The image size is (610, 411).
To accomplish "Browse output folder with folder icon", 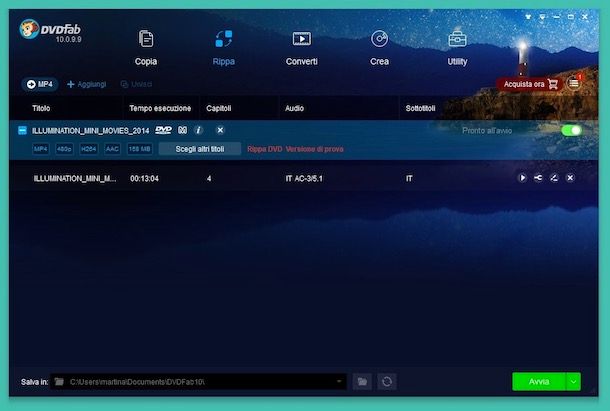I will 362,381.
